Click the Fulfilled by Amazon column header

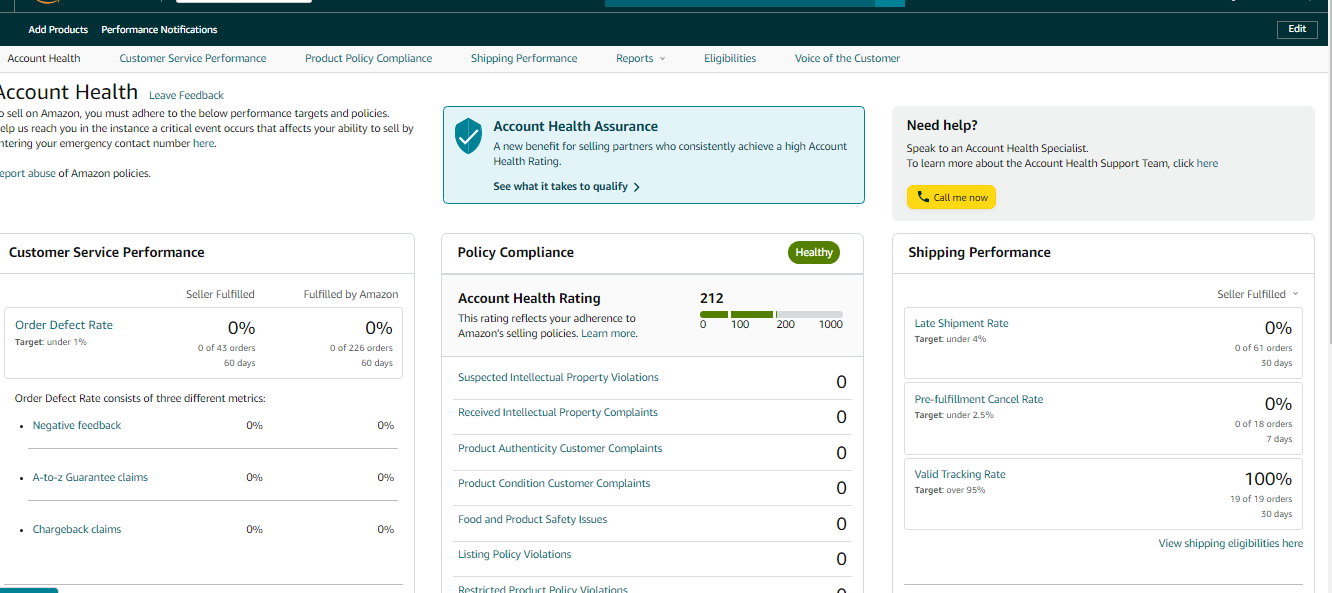click(x=351, y=294)
